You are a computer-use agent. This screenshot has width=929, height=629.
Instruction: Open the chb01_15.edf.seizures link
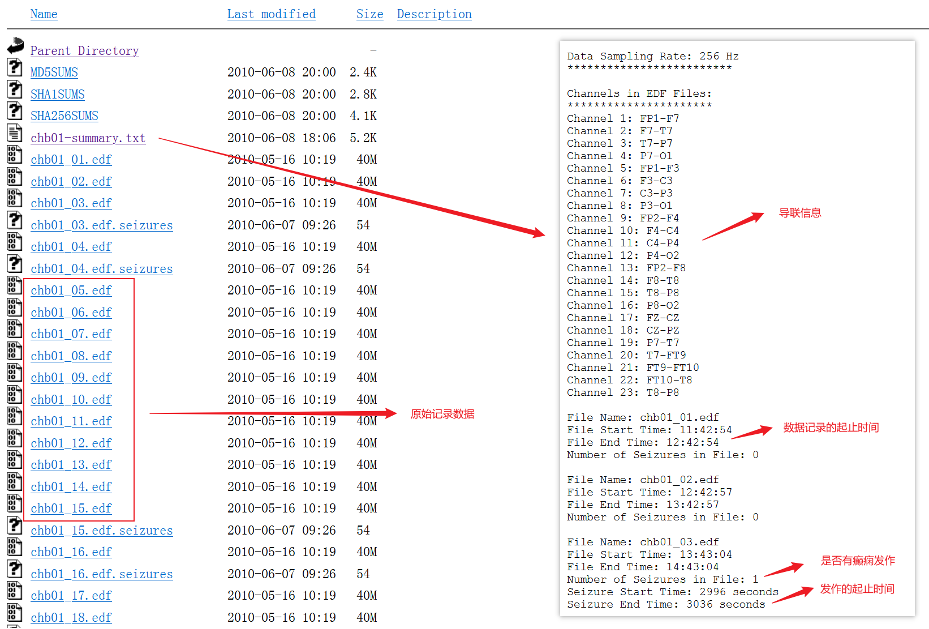click(x=101, y=531)
